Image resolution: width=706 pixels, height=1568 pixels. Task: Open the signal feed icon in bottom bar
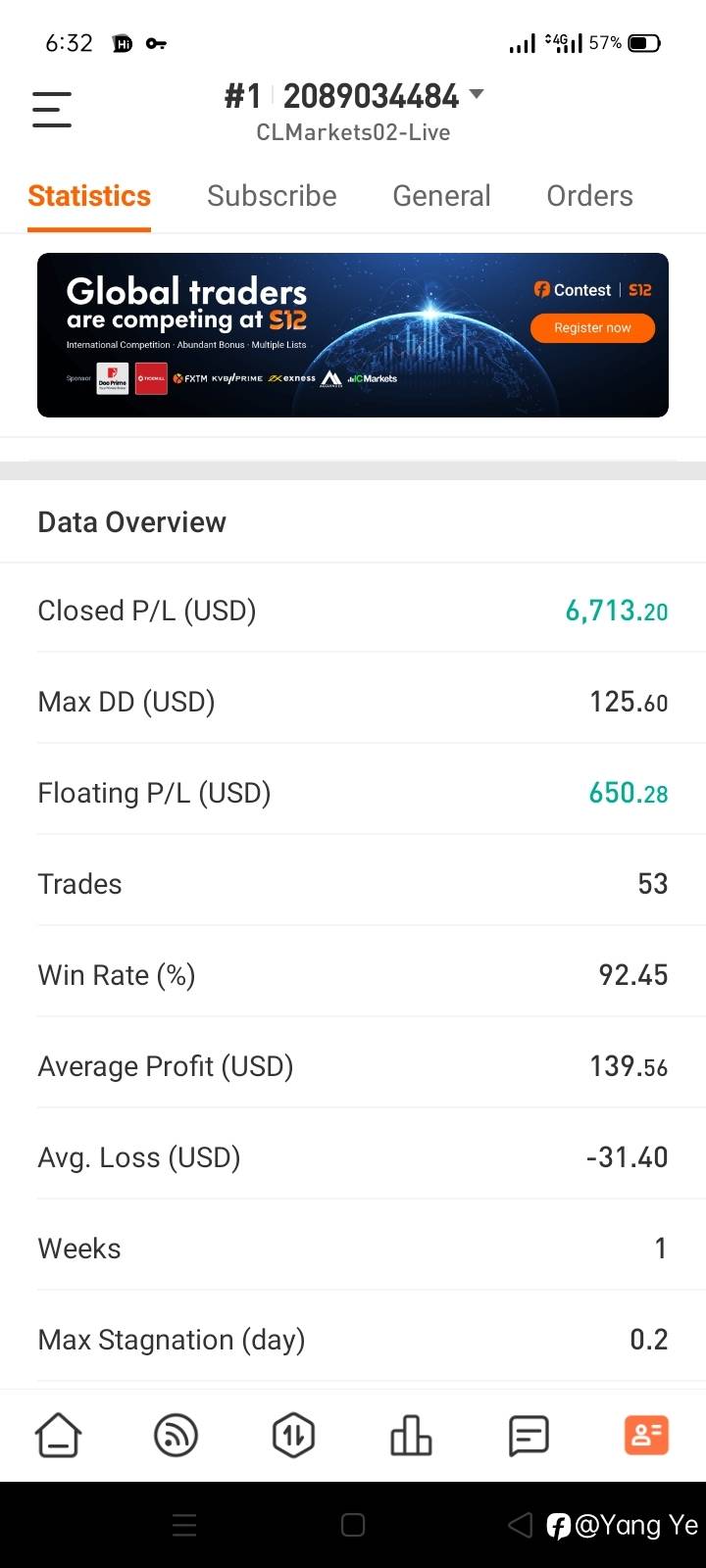click(176, 1436)
